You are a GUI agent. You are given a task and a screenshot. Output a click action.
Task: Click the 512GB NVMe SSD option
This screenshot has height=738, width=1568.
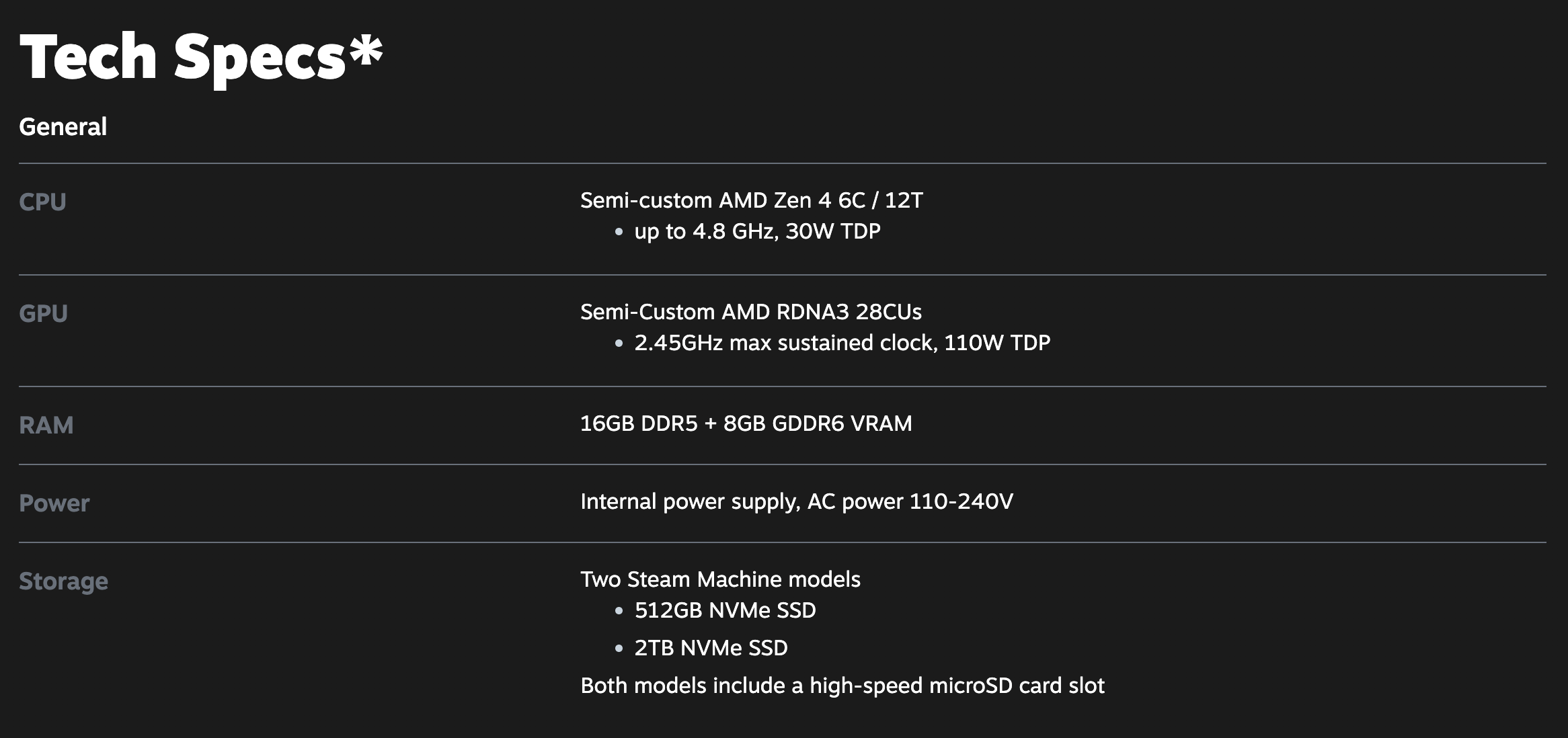click(725, 610)
